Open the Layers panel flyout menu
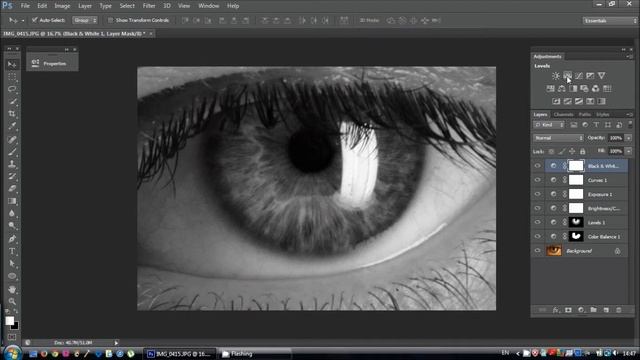This screenshot has width=640, height=360. pyautogui.click(x=629, y=115)
